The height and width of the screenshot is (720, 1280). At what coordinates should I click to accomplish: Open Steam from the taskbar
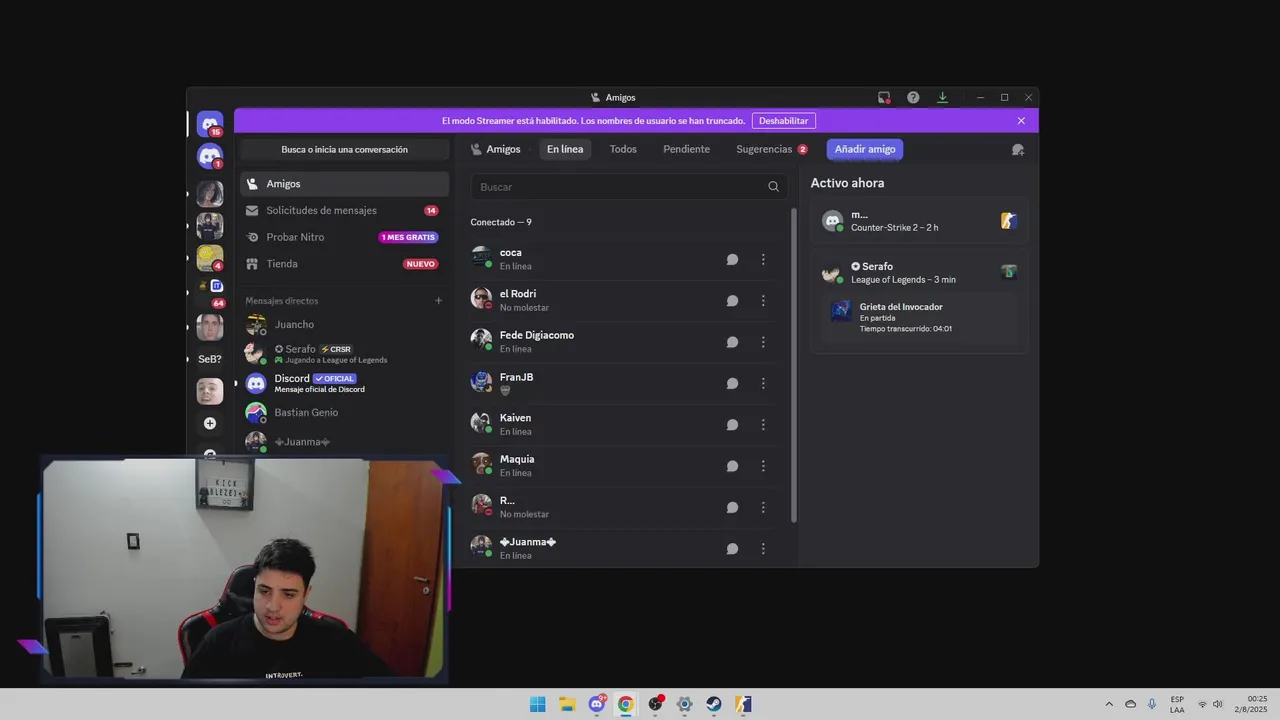pyautogui.click(x=714, y=704)
